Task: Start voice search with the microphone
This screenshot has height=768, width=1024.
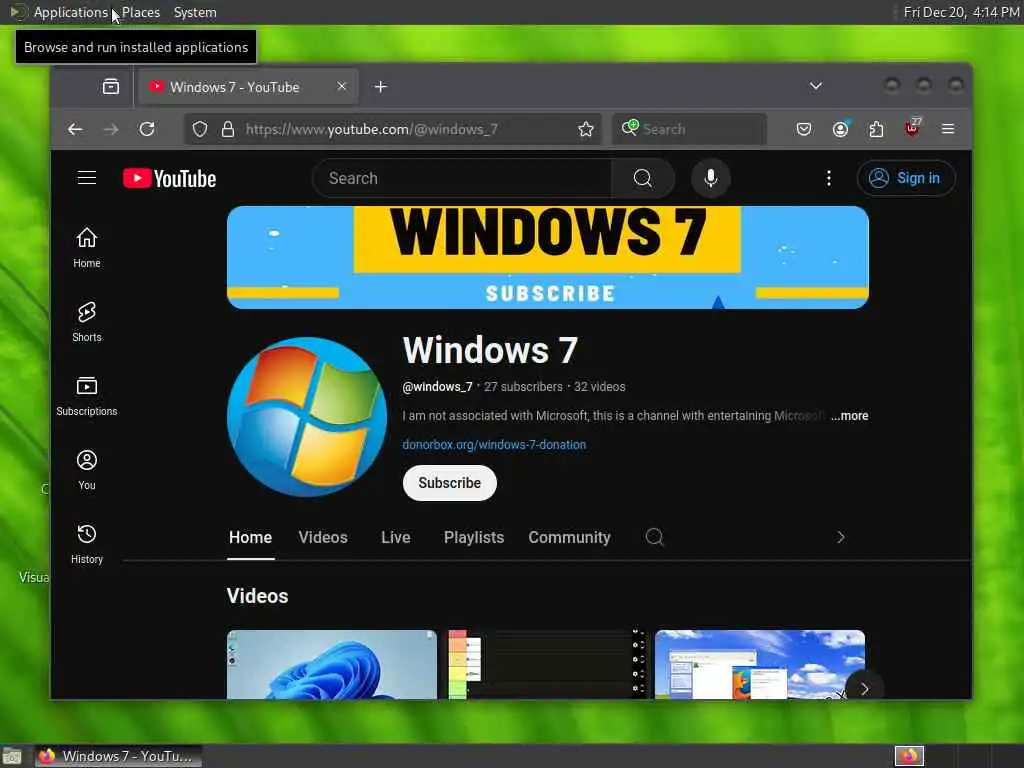Action: pyautogui.click(x=711, y=178)
